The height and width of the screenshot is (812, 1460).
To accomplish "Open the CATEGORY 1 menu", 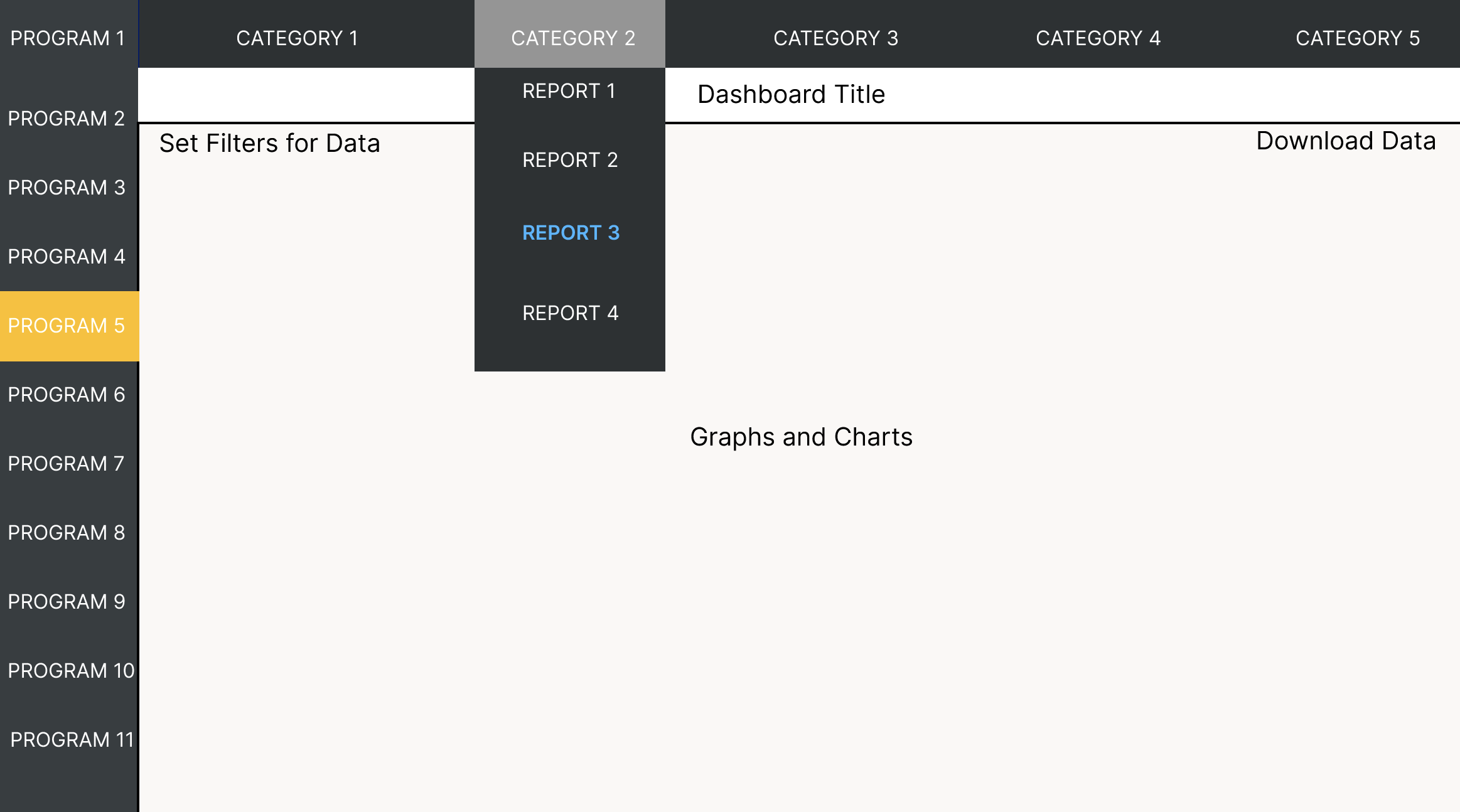I will pos(297,38).
